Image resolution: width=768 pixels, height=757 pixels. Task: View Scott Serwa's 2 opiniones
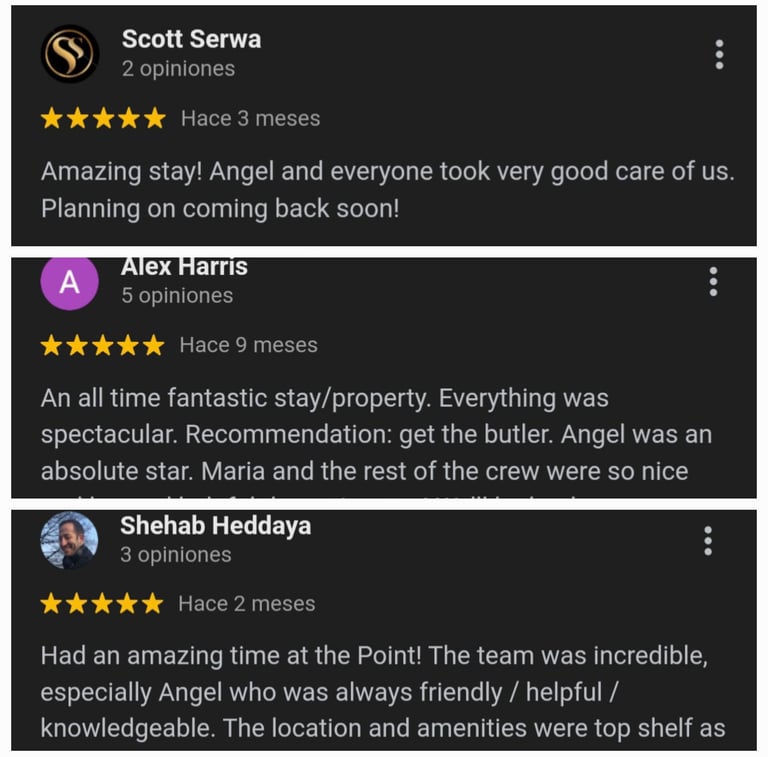point(178,69)
